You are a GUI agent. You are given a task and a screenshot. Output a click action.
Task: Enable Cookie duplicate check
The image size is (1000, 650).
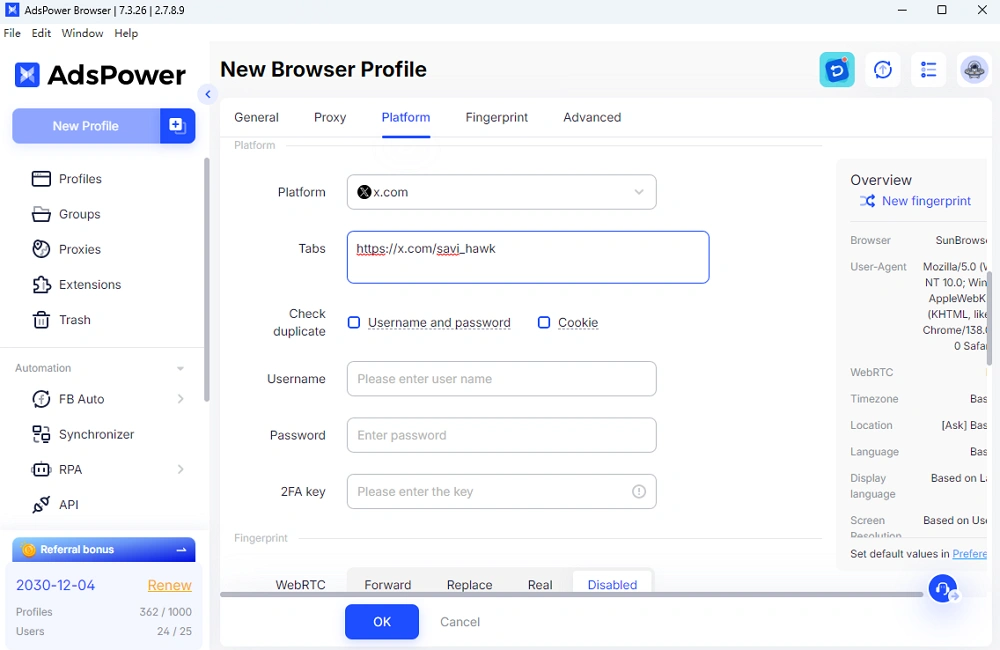click(x=543, y=322)
